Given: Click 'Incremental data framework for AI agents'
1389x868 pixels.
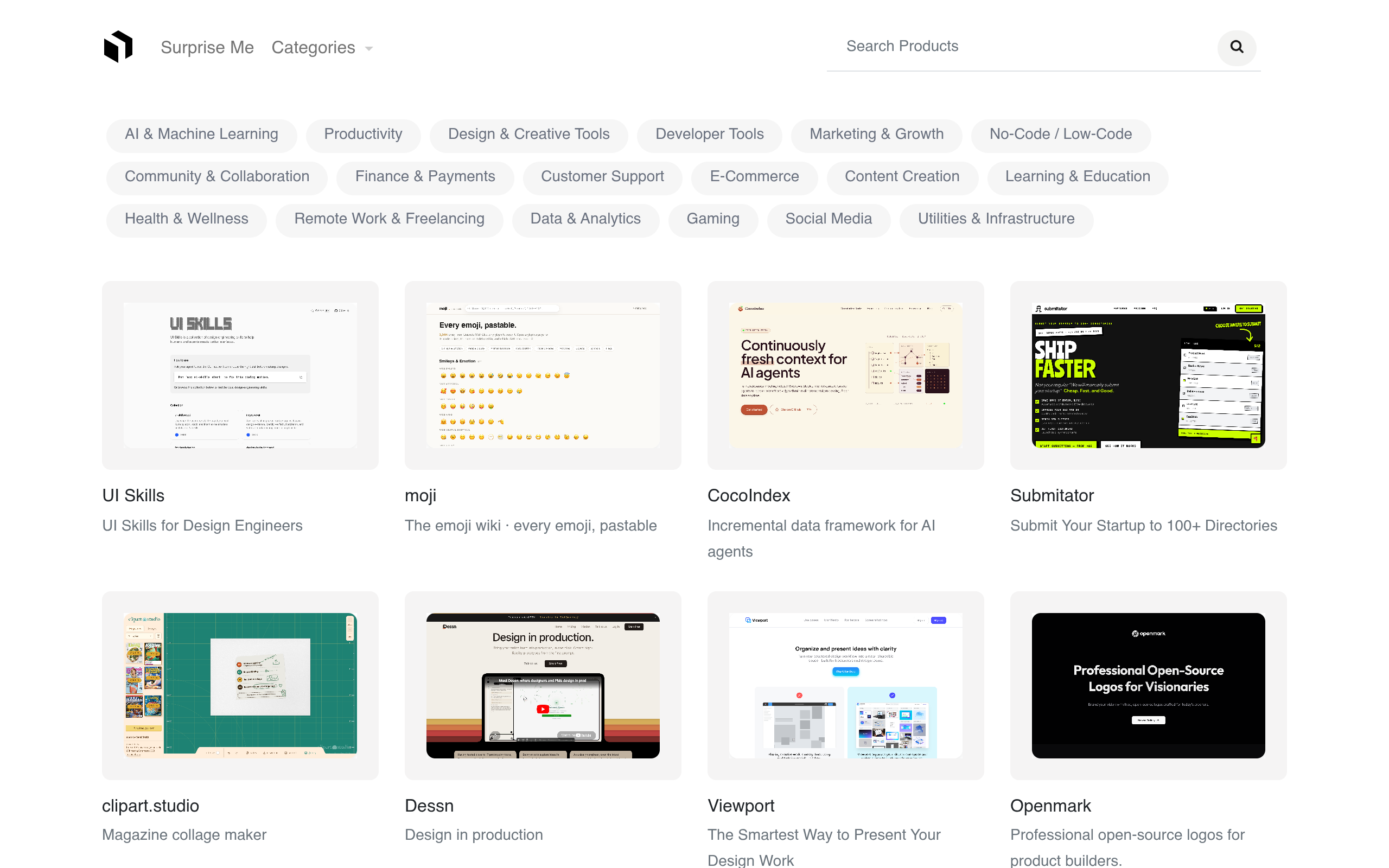Looking at the screenshot, I should point(821,539).
